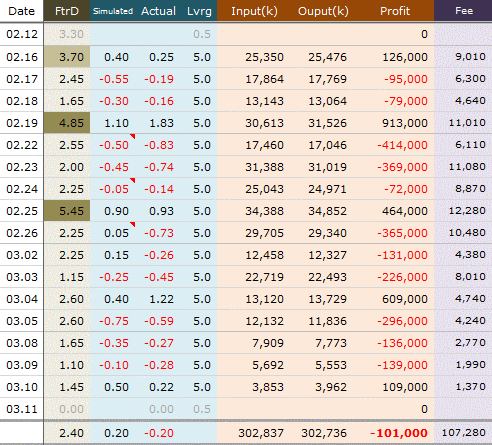Select the Fee column header
This screenshot has height=445, width=492.
tap(464, 11)
